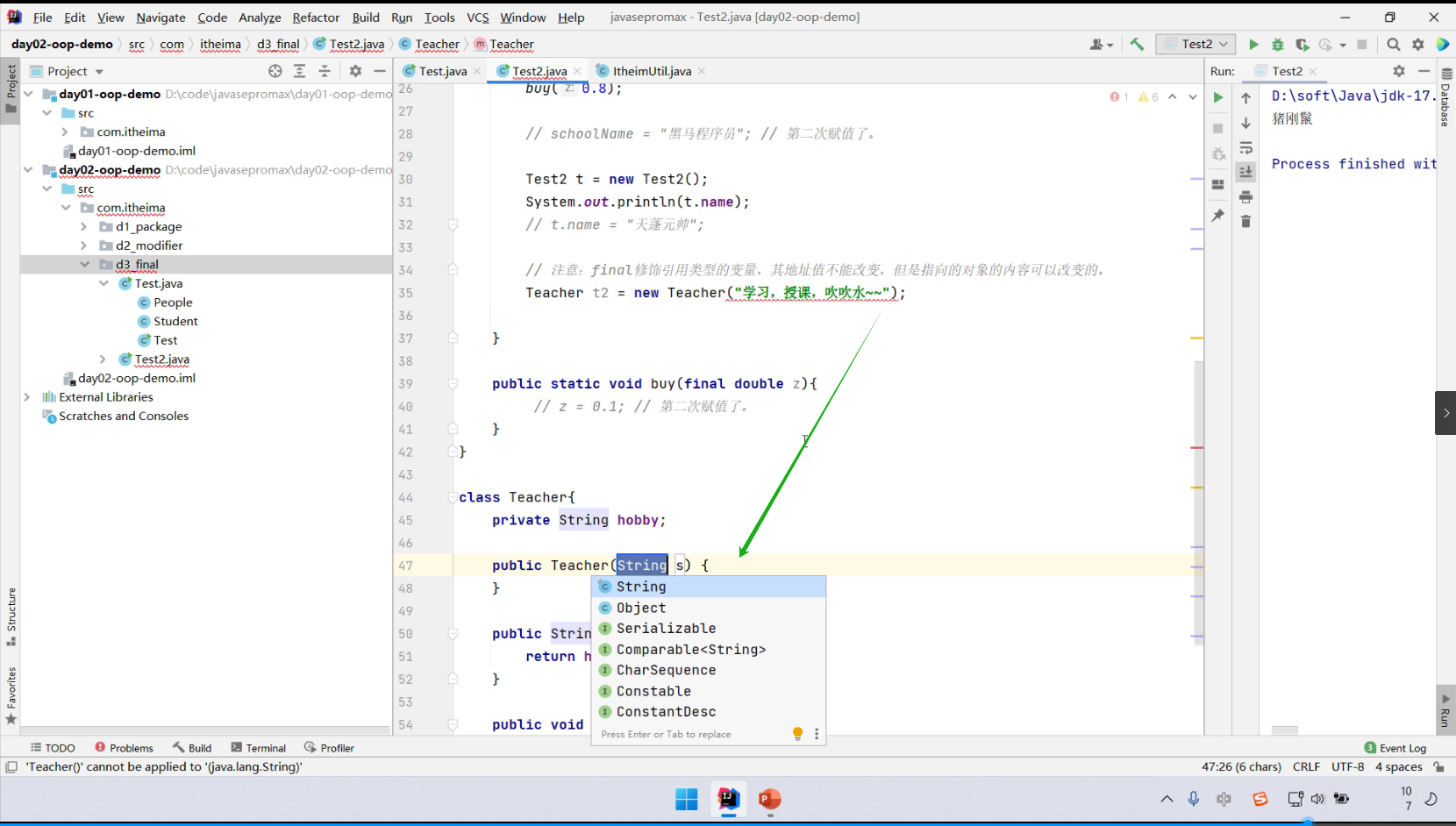
Task: Open the completion popup three-dot menu
Action: (x=817, y=734)
